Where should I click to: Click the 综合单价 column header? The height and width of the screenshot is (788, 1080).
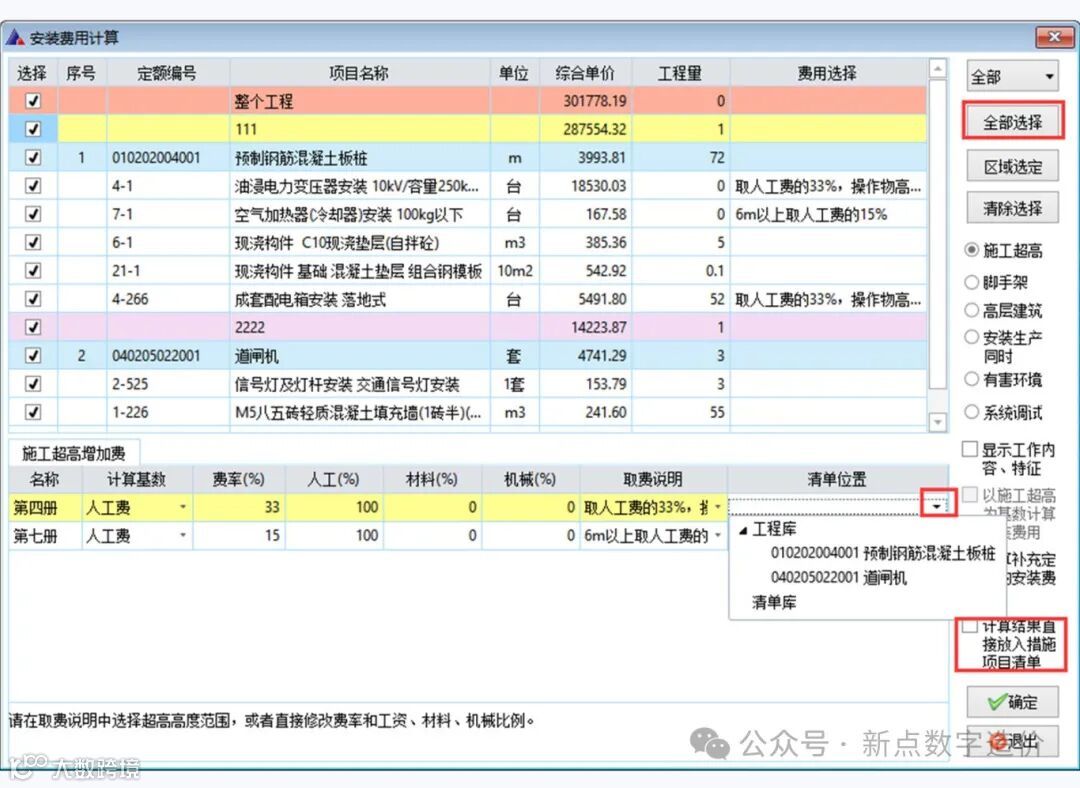click(x=585, y=73)
